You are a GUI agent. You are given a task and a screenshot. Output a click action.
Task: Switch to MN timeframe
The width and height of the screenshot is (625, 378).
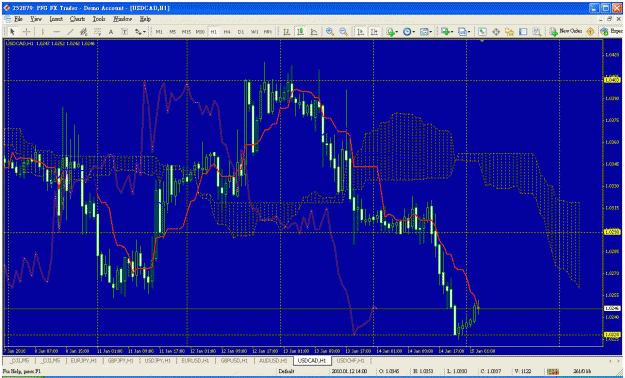(x=268, y=32)
